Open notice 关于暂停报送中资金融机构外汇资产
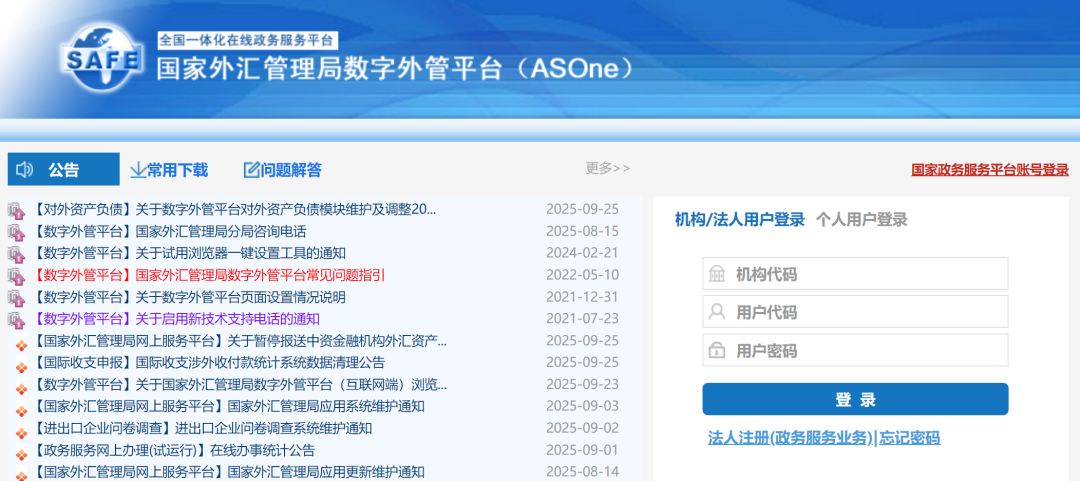The height and width of the screenshot is (481, 1080). [240, 341]
